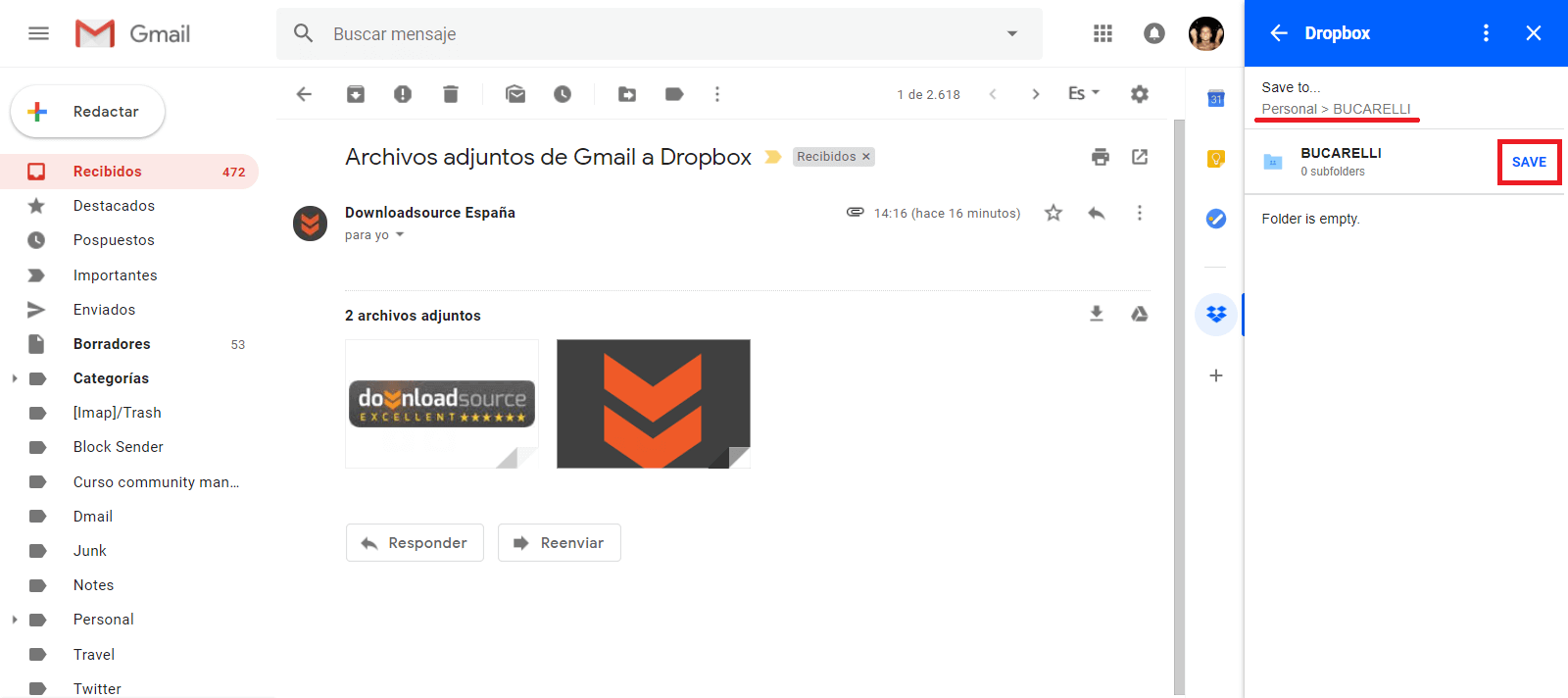Remove the Recibidos label chip

(865, 157)
